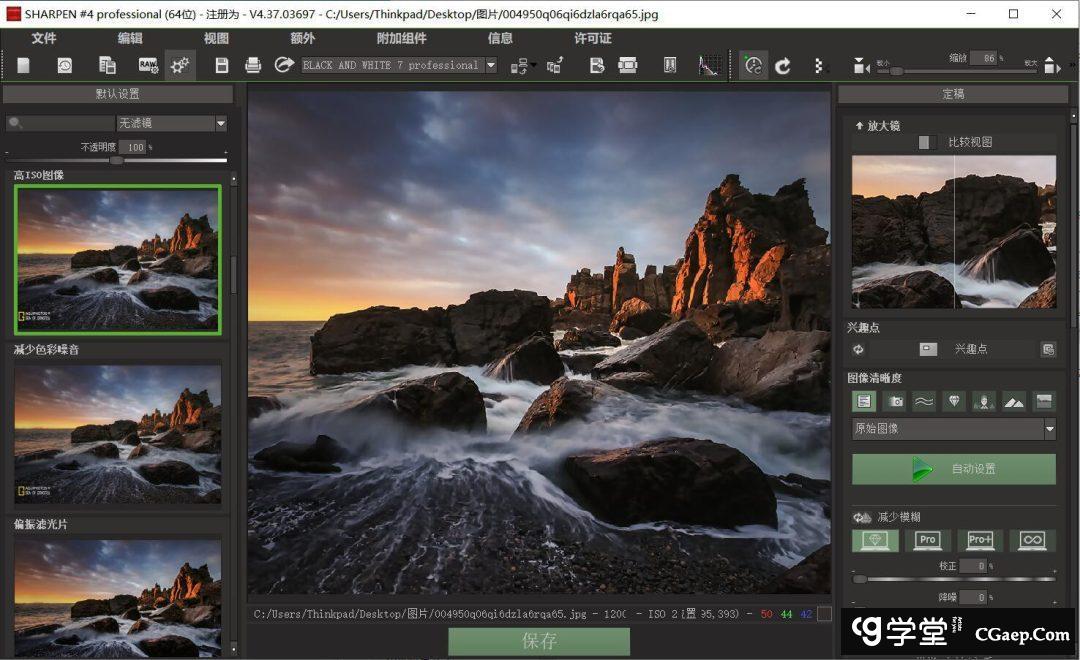Click the 不透明度 opacity slider
Image resolution: width=1080 pixels, height=660 pixels.
(x=116, y=160)
